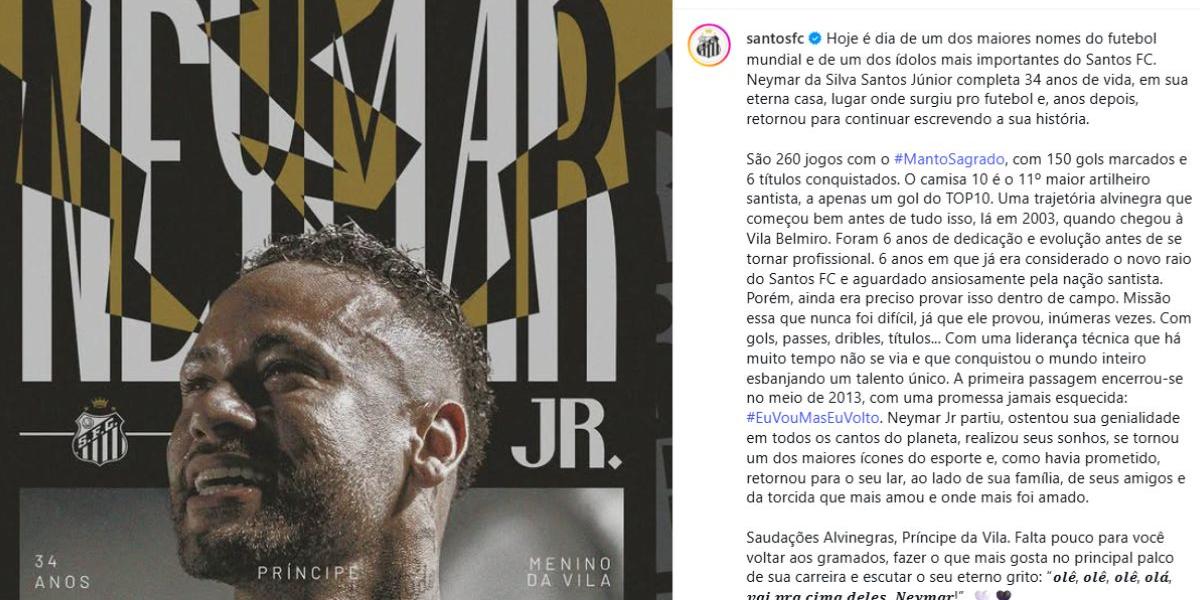Select the "MENINO DA VILA" label
This screenshot has height=600, width=1200.
[x=568, y=571]
